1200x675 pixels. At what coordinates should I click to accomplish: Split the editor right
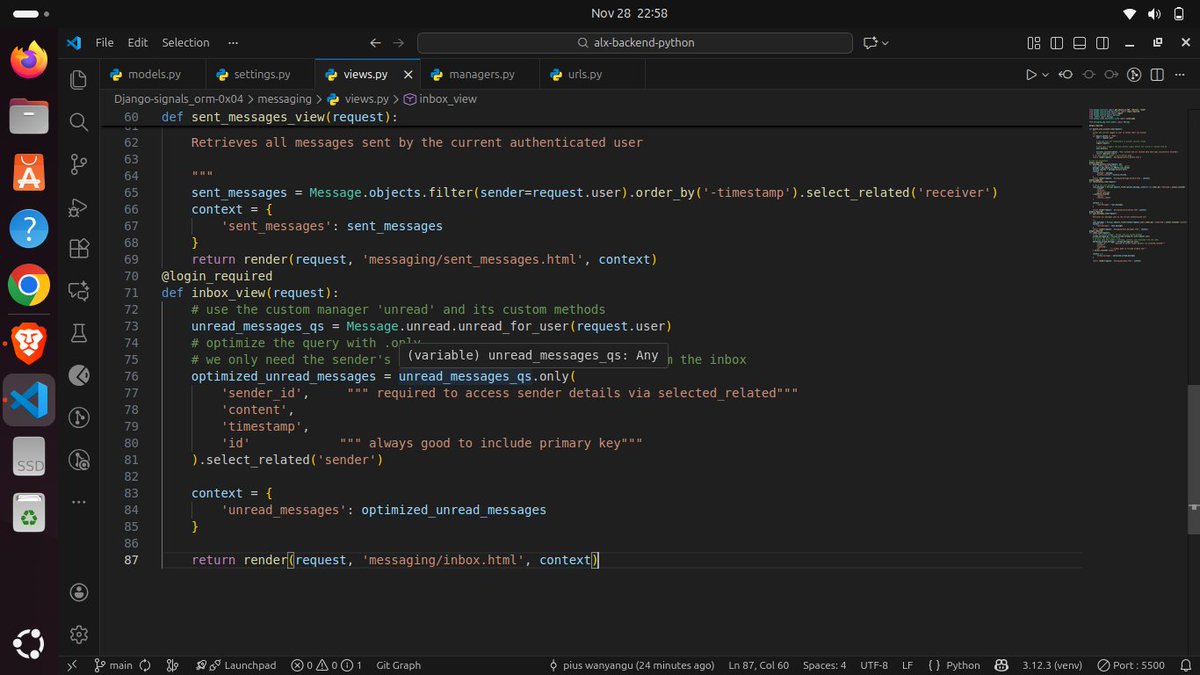pyautogui.click(x=1157, y=75)
